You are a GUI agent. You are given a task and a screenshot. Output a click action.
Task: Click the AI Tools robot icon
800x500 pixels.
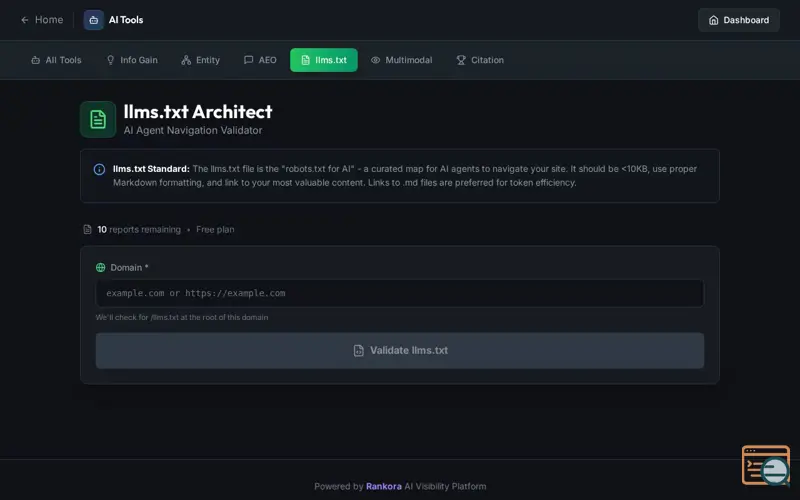click(94, 20)
